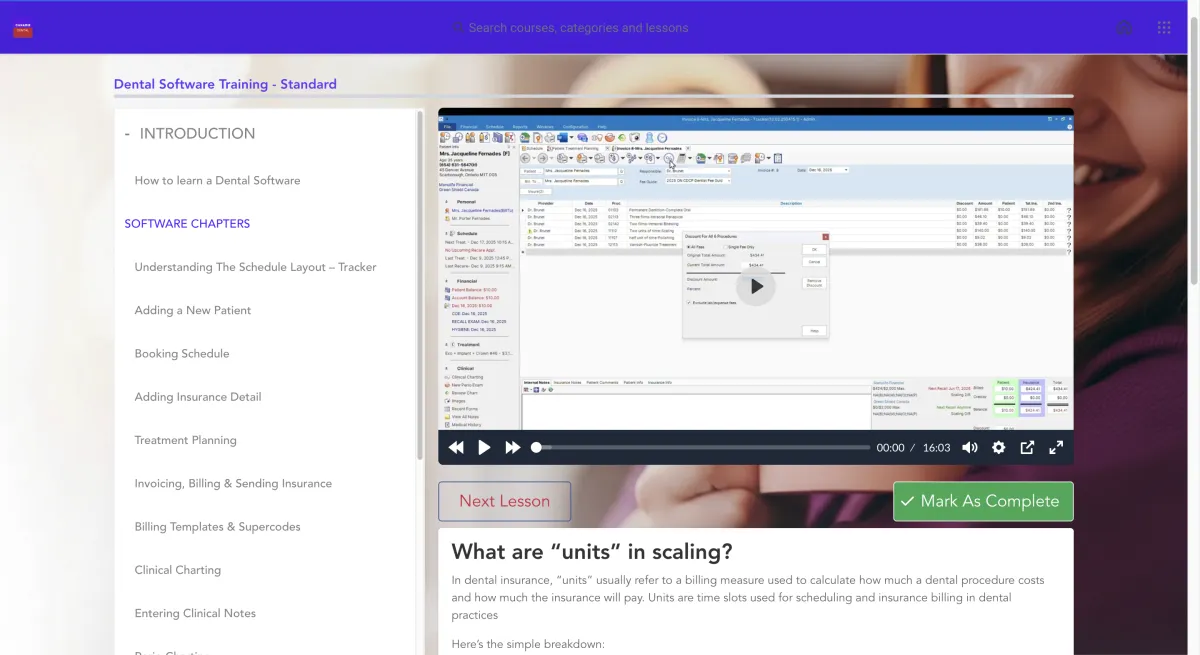Click the site logo in top-left corner
The width and height of the screenshot is (1200, 655).
pos(23,29)
